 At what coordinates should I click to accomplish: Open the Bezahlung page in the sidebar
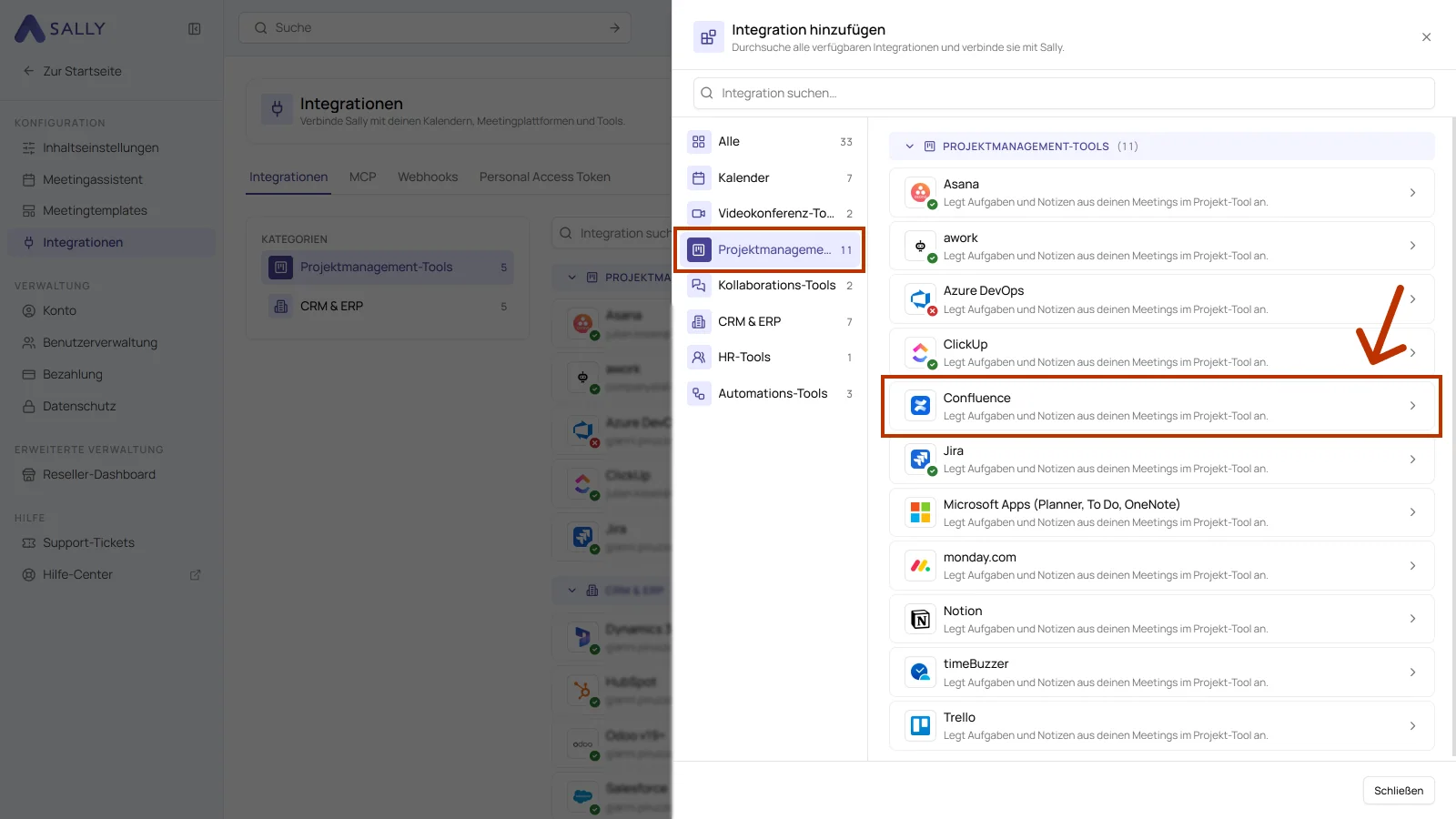point(111,374)
